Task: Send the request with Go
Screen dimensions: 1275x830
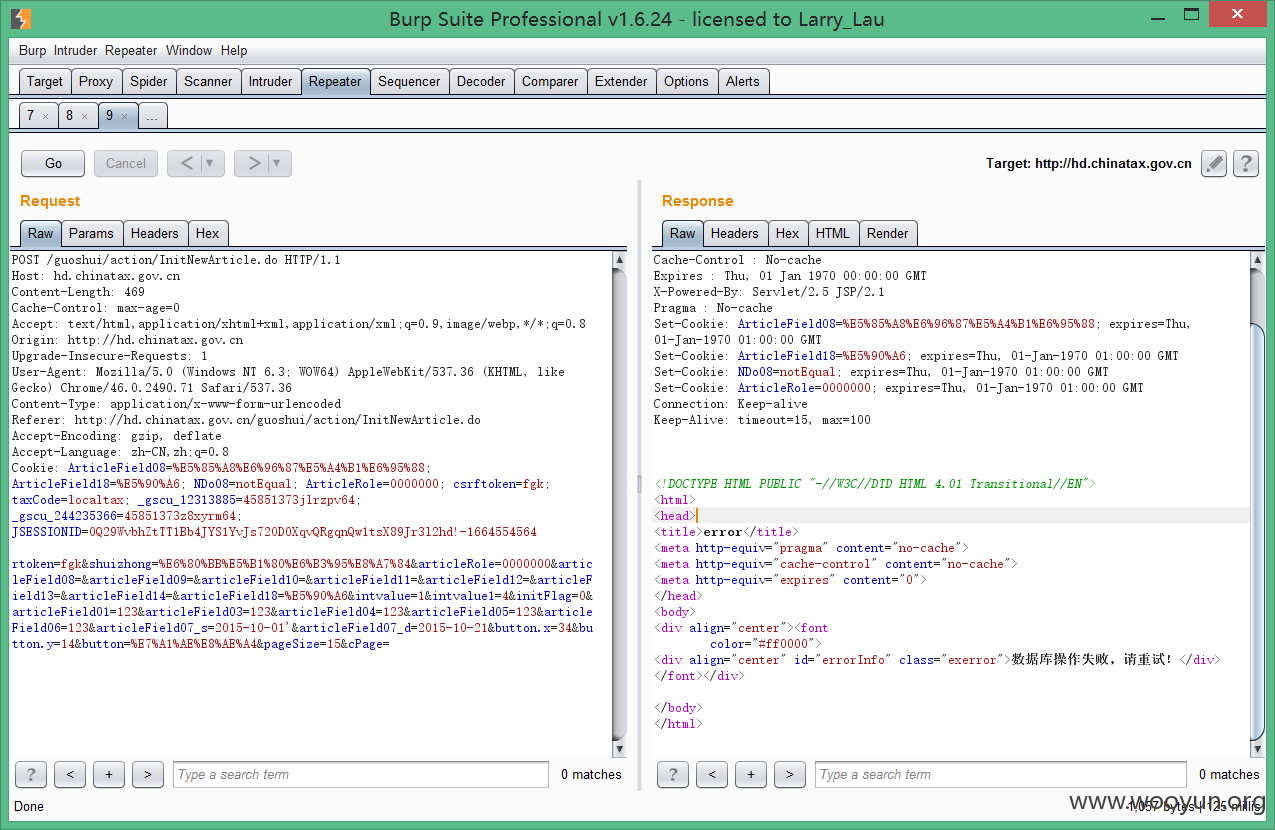Action: coord(53,163)
